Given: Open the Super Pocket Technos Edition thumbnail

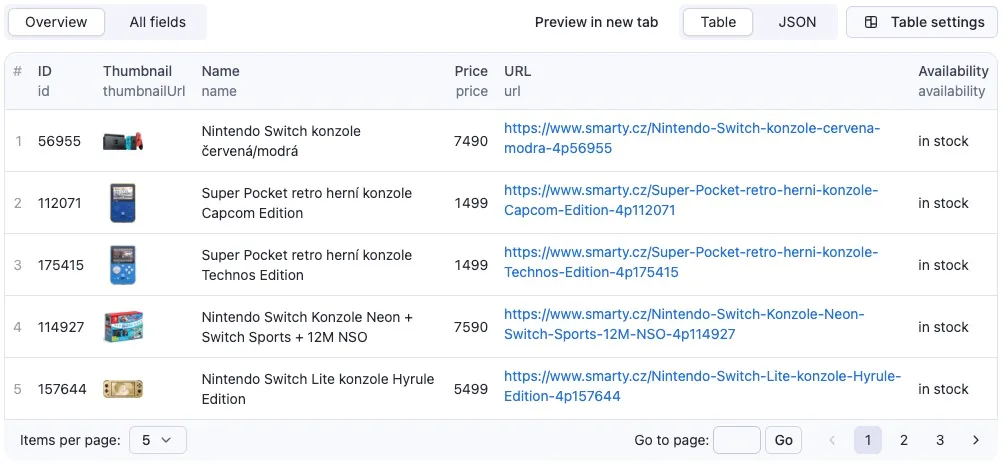Looking at the screenshot, I should [123, 265].
